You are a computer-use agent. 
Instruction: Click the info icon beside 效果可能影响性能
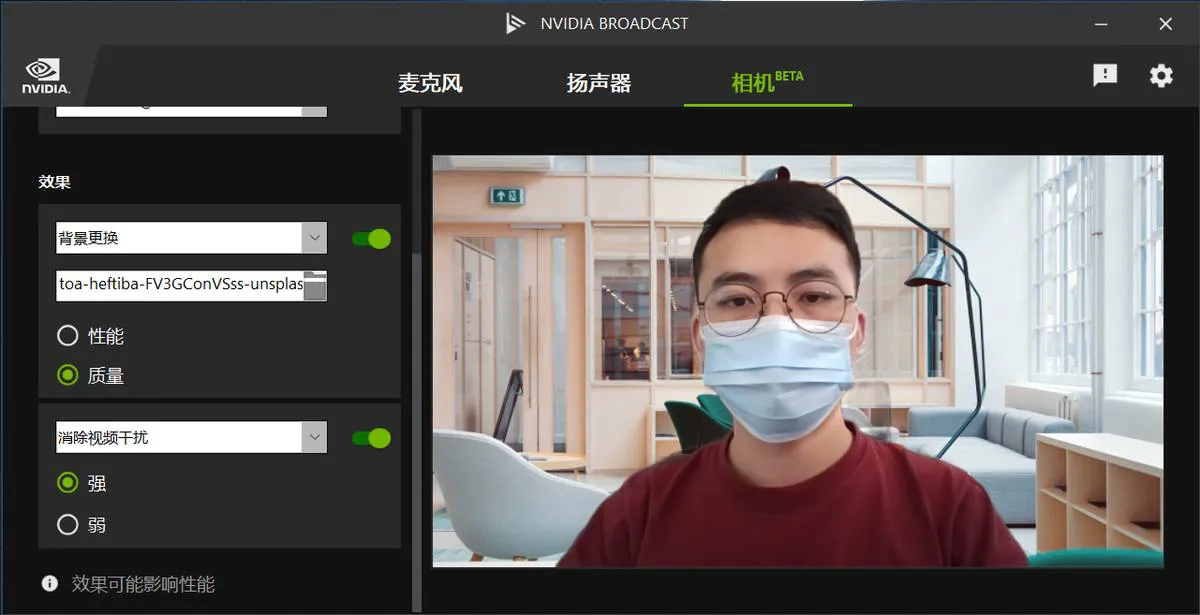click(x=49, y=583)
